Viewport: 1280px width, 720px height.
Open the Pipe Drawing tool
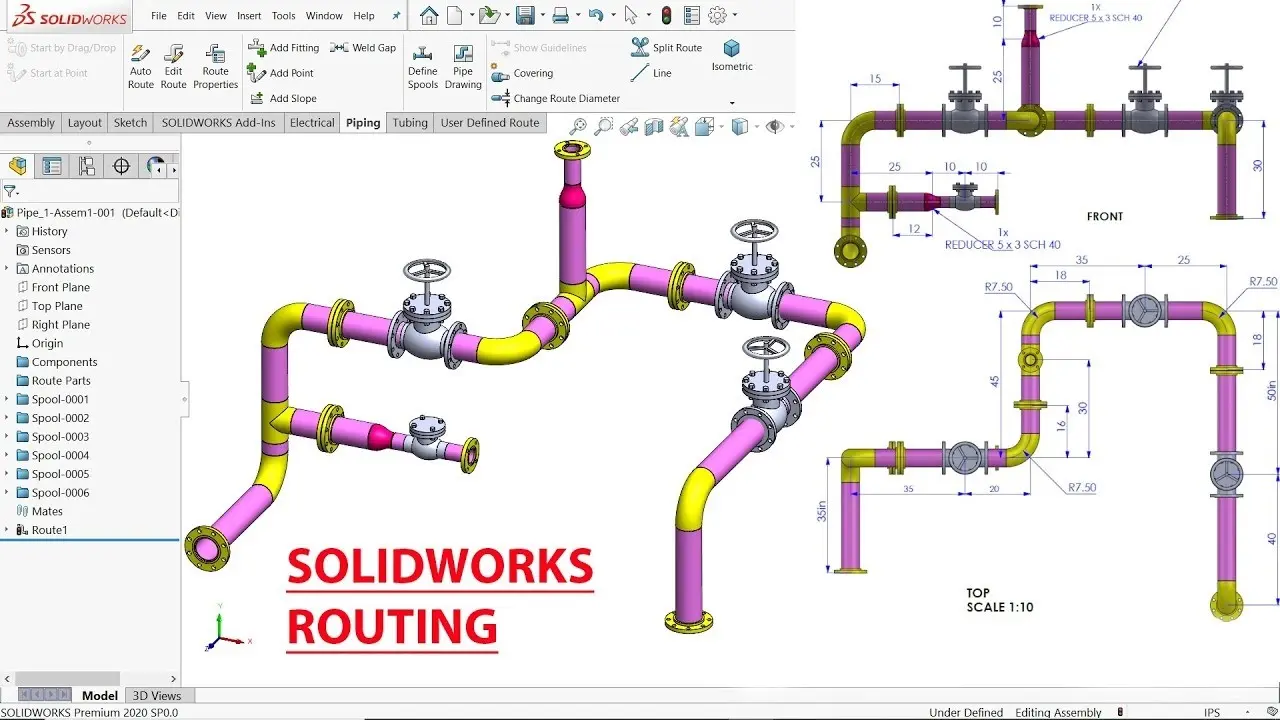tap(463, 66)
